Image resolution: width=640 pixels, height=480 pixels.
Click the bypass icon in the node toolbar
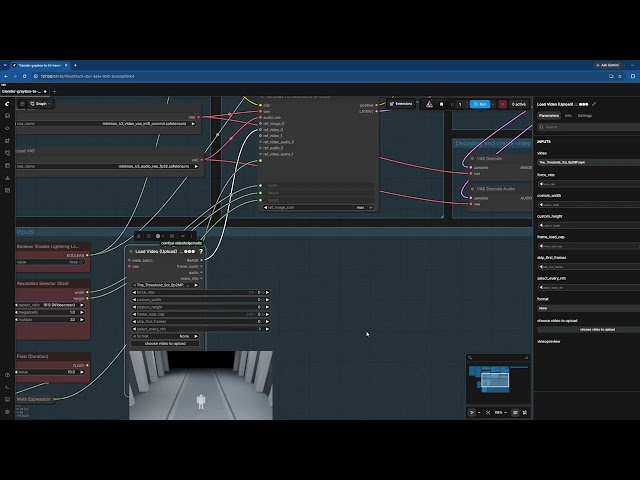(x=182, y=236)
